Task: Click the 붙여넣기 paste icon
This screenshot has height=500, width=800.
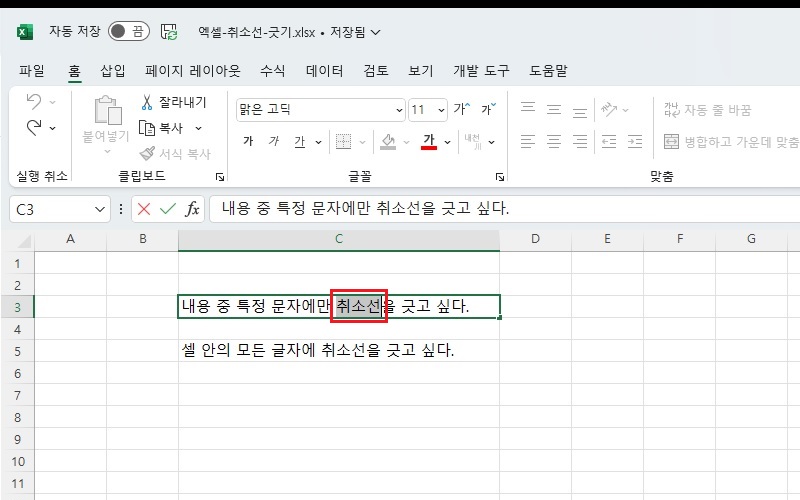Action: (108, 110)
